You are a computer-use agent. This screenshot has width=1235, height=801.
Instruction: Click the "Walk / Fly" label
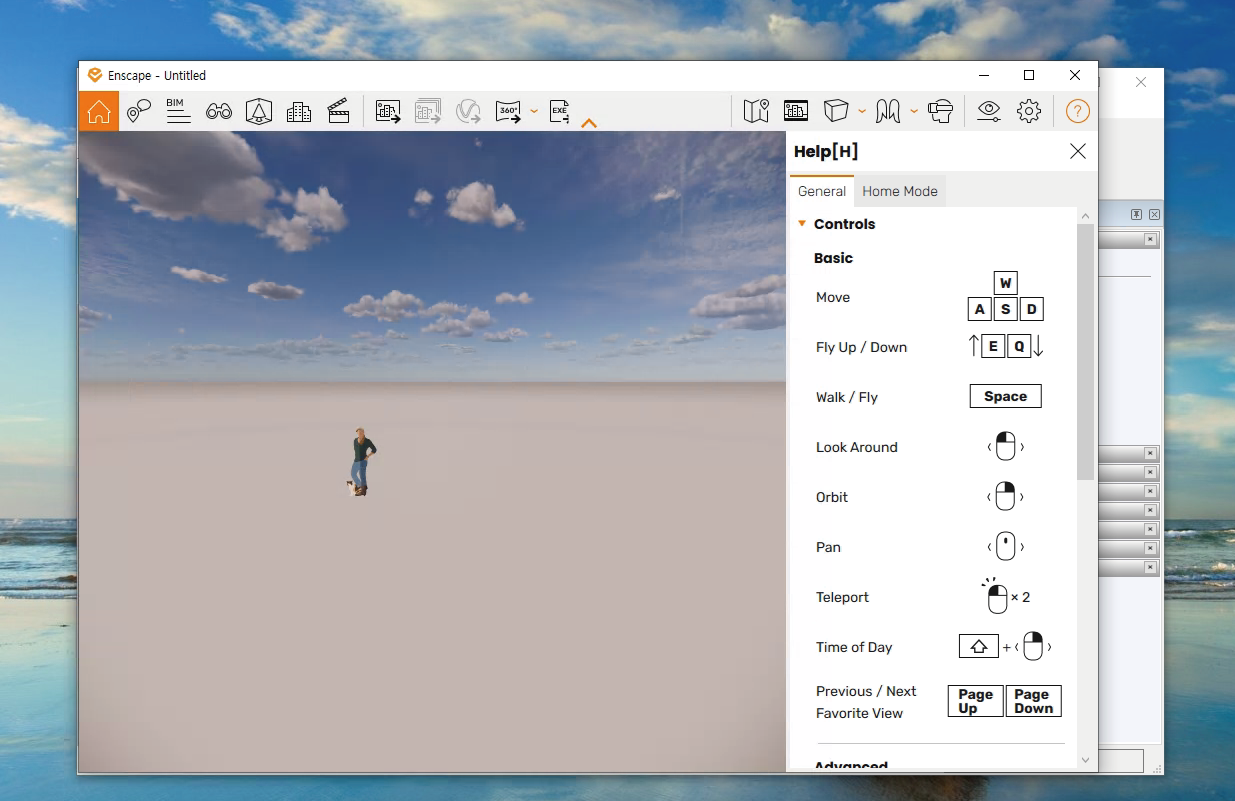(847, 397)
